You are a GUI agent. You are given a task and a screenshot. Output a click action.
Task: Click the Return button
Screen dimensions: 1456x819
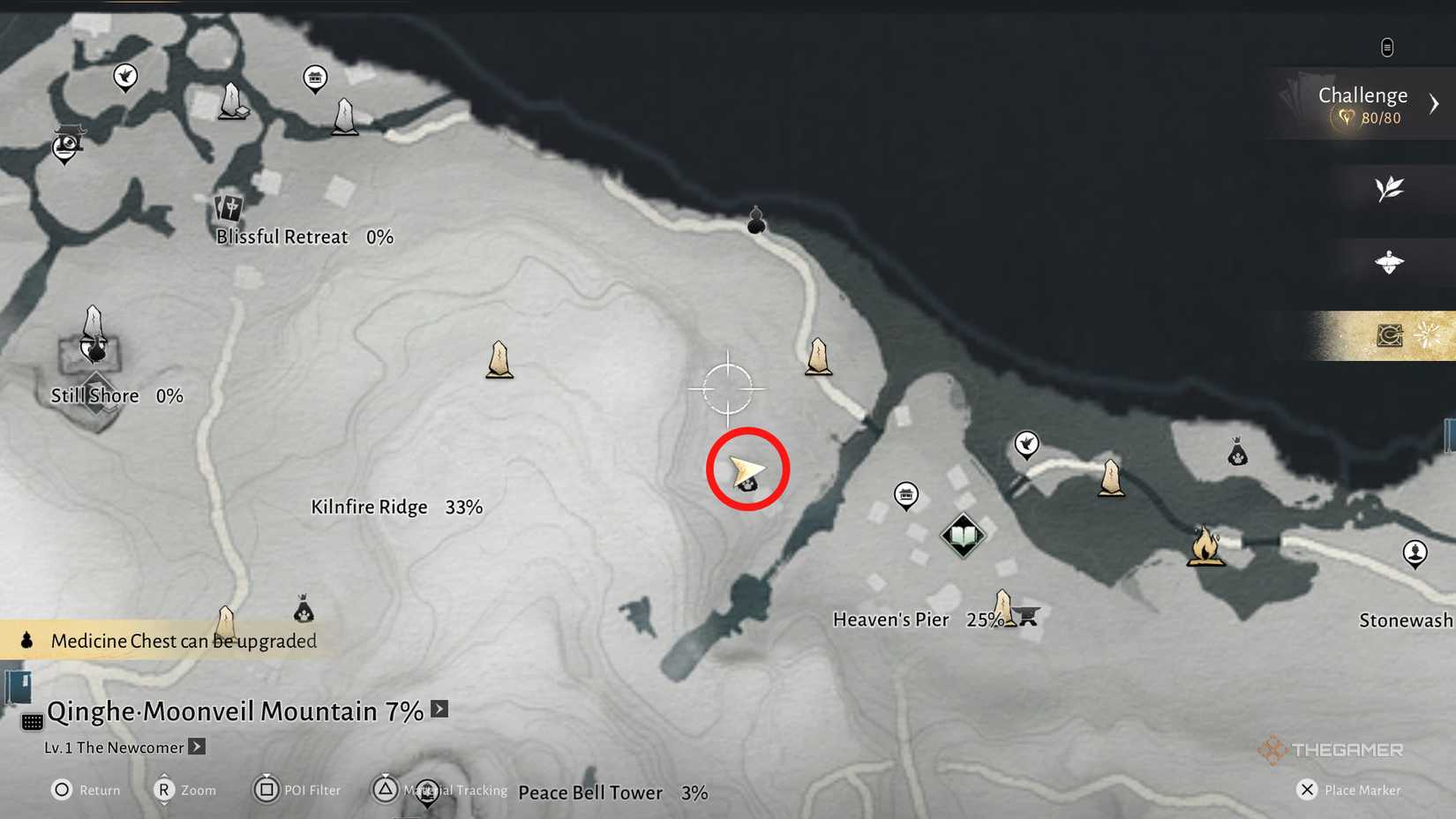pyautogui.click(x=86, y=790)
